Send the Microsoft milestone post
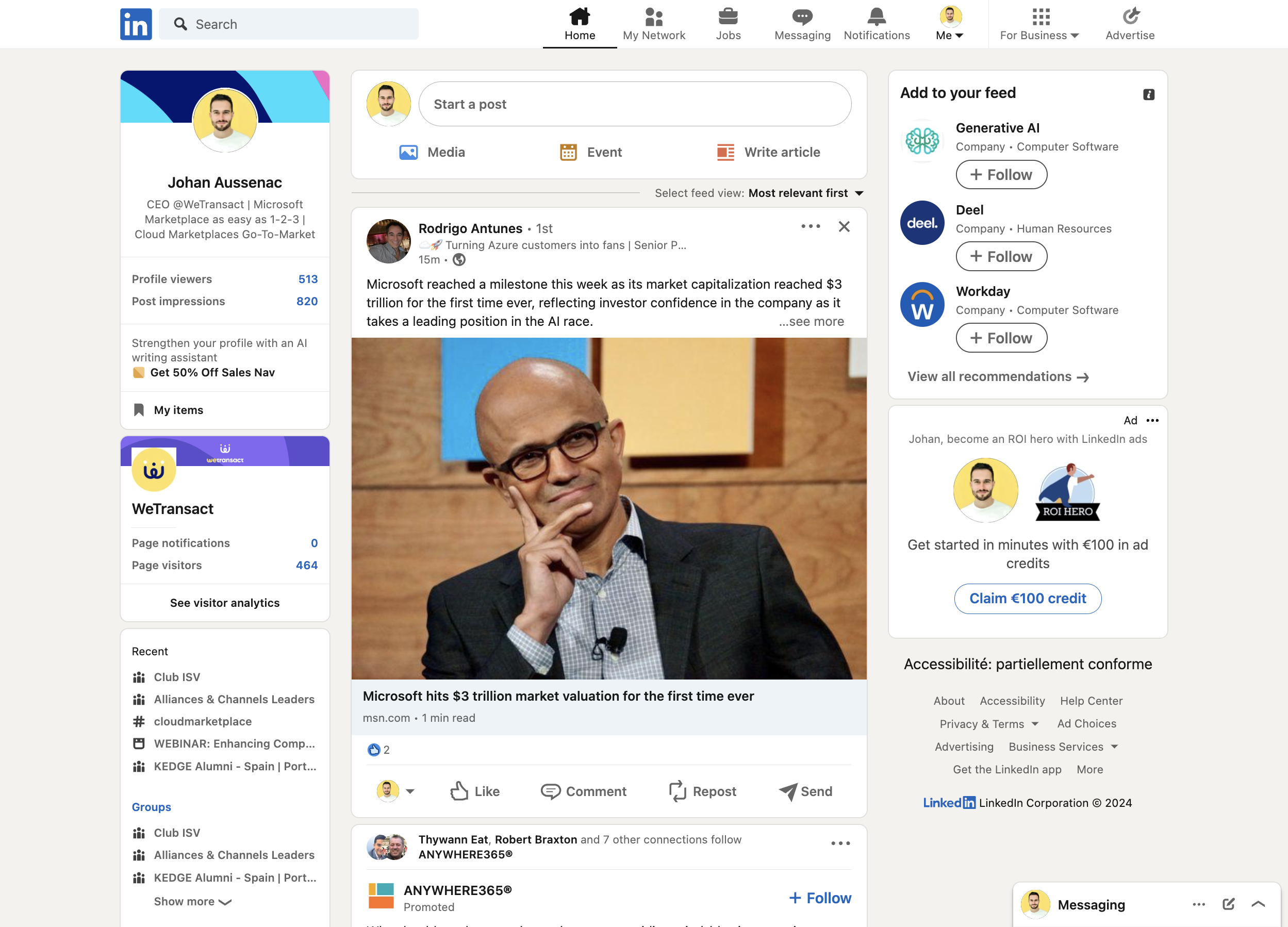This screenshot has height=927, width=1288. point(805,791)
